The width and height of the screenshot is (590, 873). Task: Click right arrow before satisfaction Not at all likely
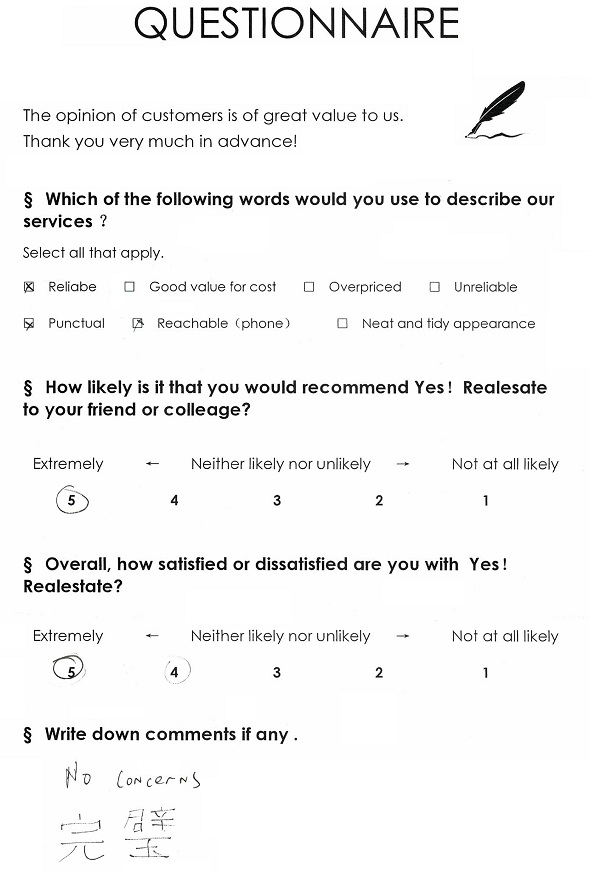[403, 636]
